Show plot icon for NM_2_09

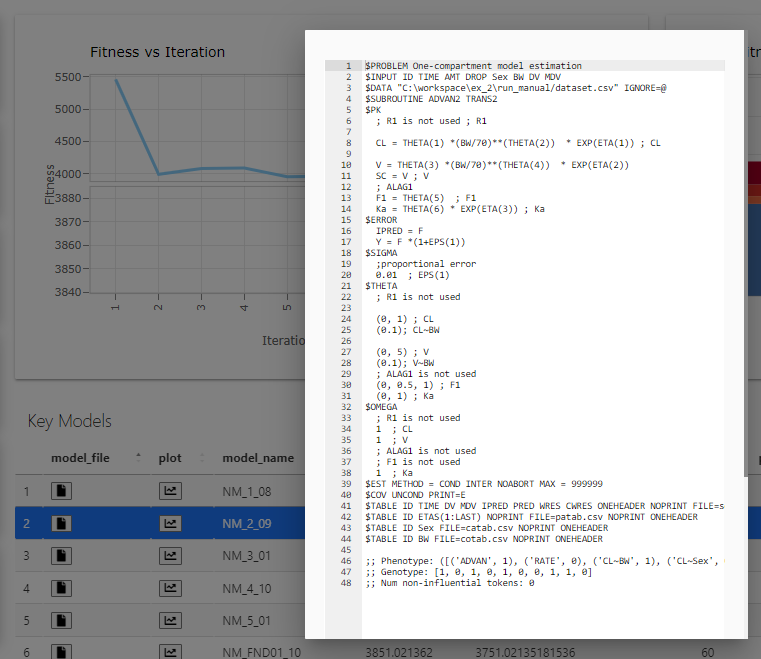[170, 523]
